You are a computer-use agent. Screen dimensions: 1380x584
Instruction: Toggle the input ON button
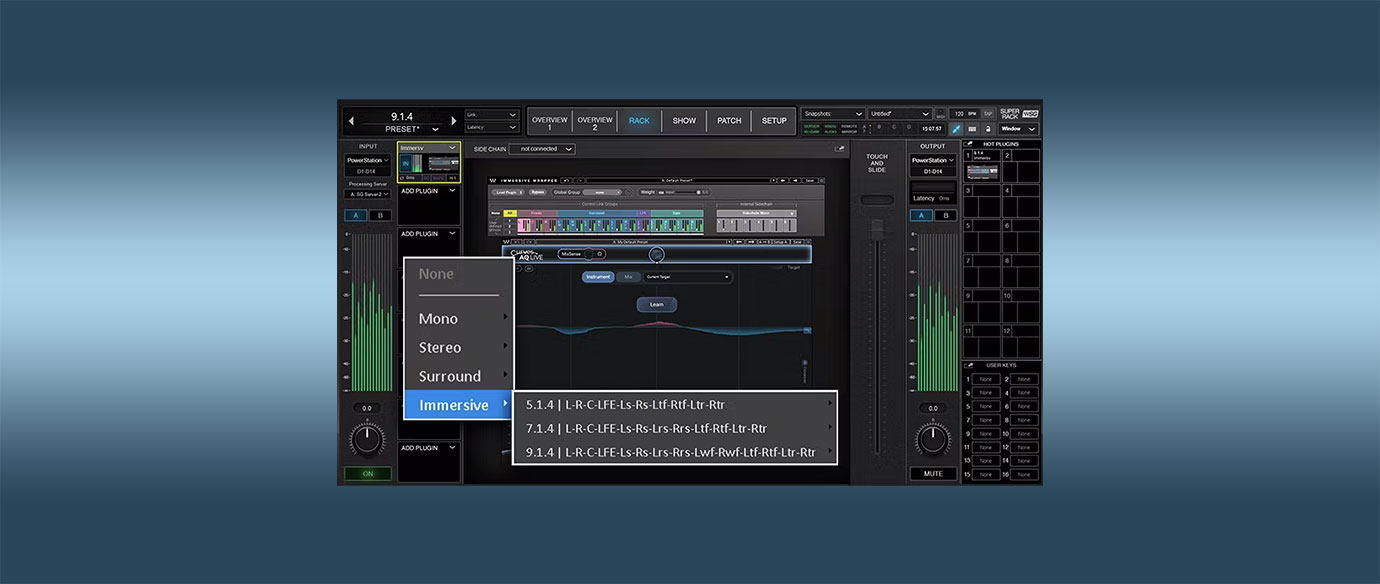pyautogui.click(x=368, y=474)
